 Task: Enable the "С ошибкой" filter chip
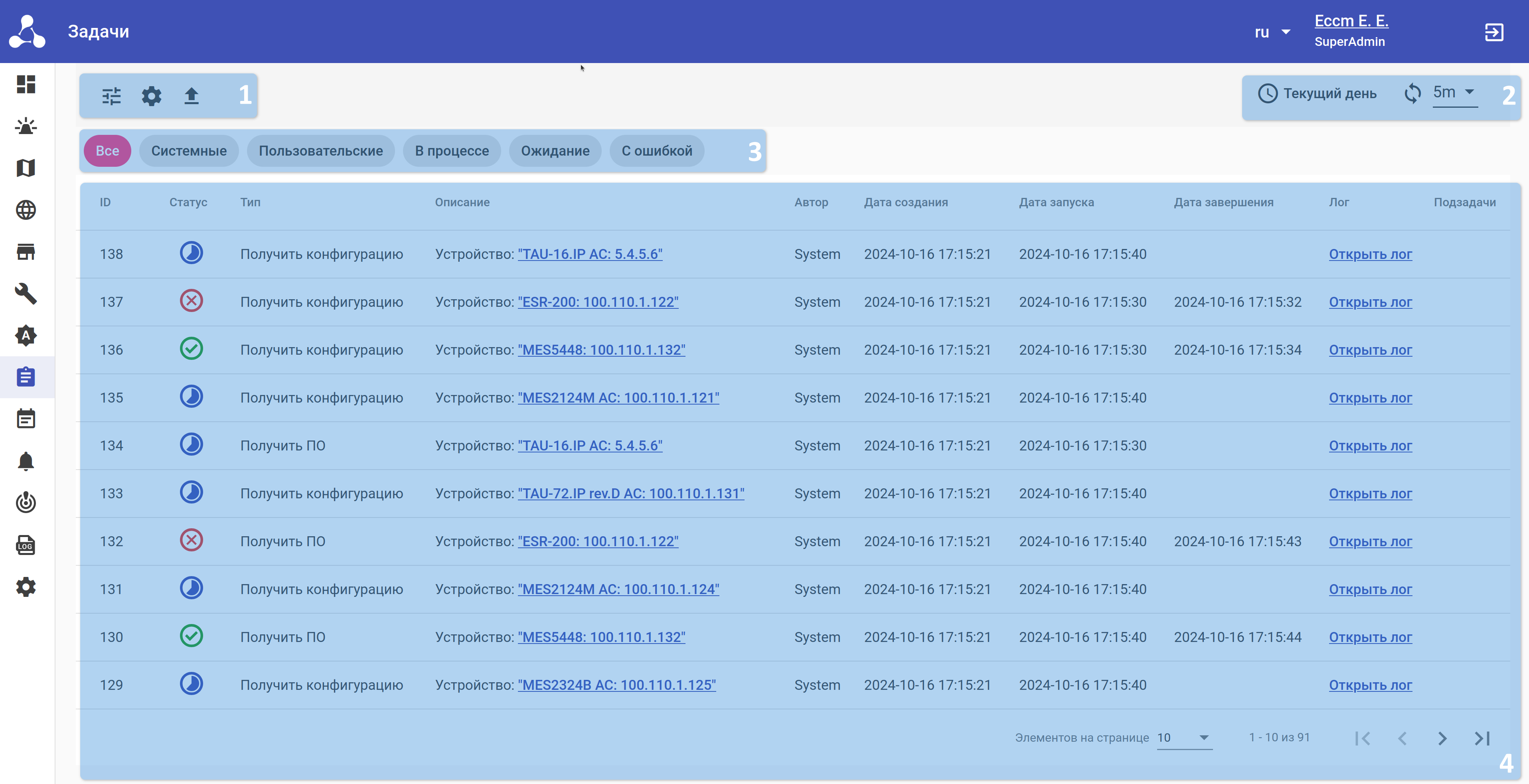[x=656, y=151]
